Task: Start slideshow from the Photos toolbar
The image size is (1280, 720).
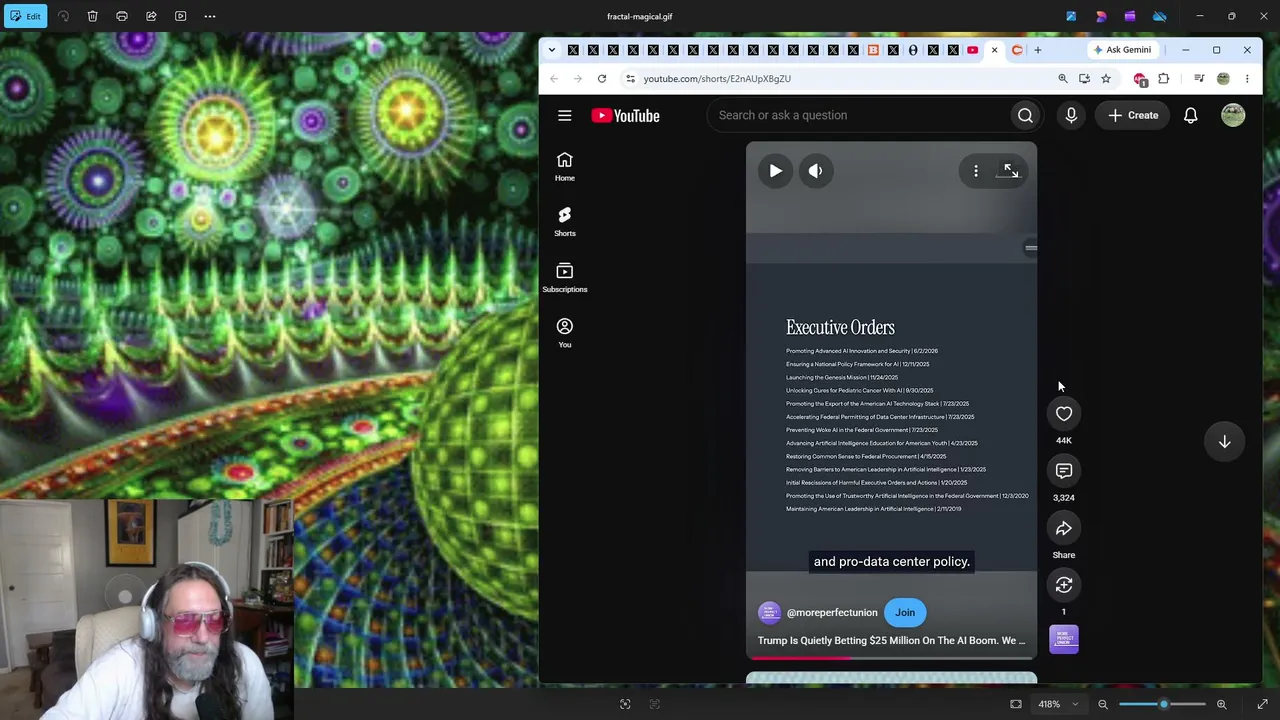Action: pyautogui.click(x=180, y=16)
